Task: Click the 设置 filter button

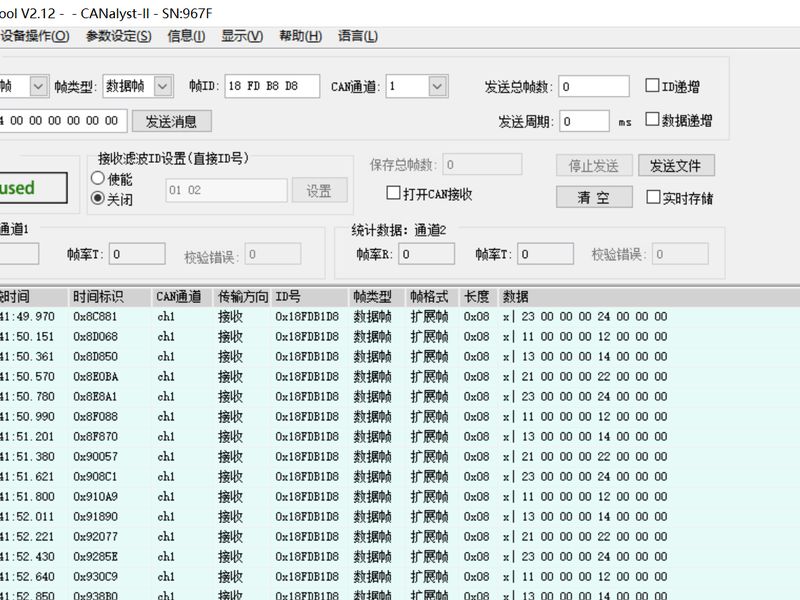Action: [x=319, y=191]
